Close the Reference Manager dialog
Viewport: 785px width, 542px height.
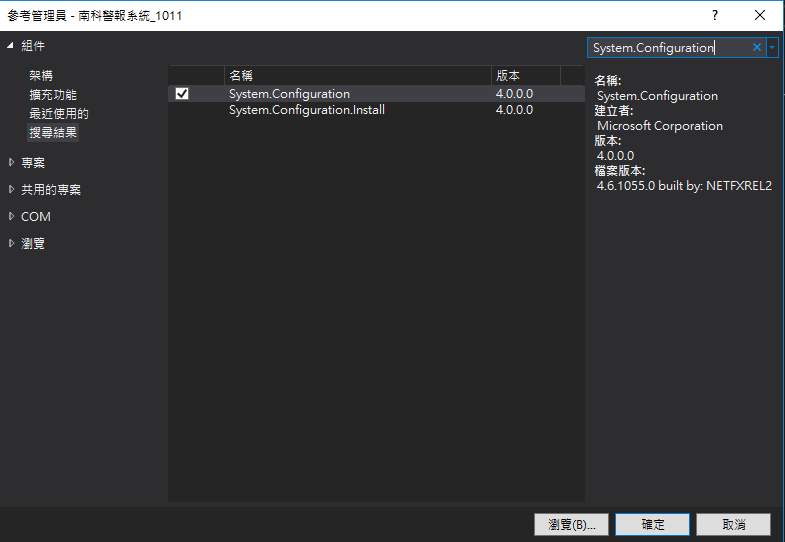coord(761,15)
